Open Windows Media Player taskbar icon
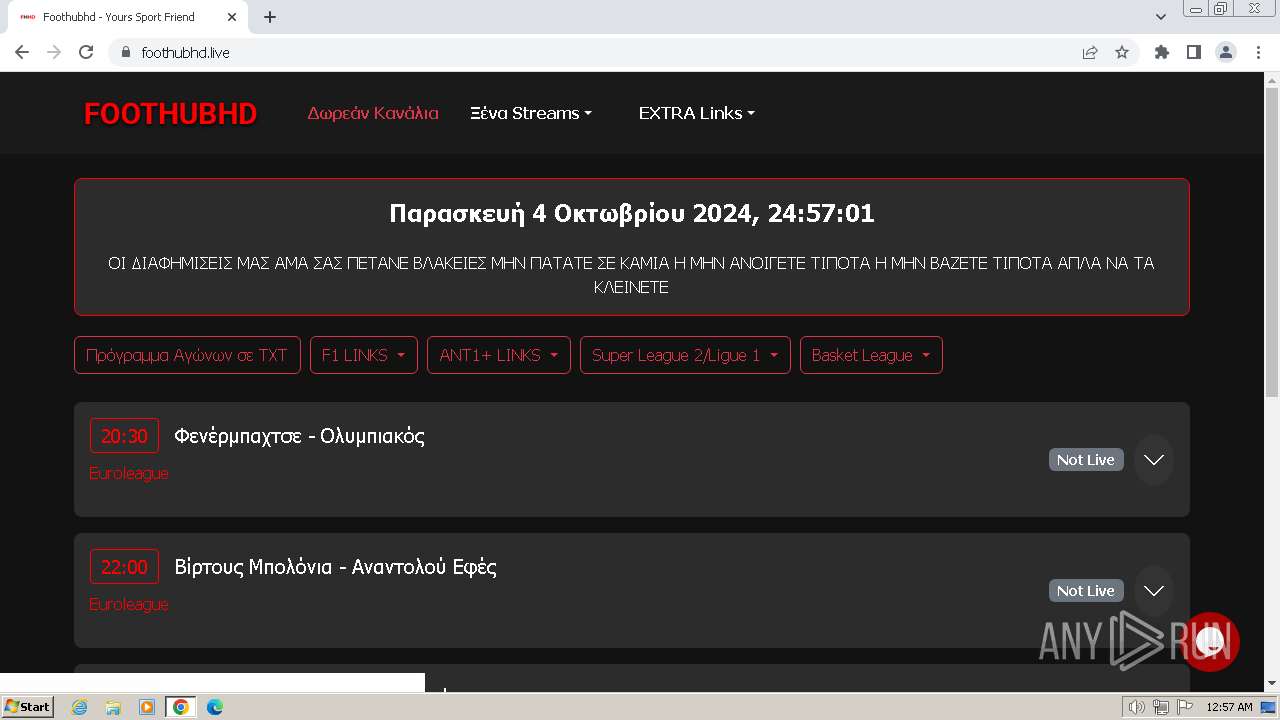The image size is (1280, 720). click(147, 707)
